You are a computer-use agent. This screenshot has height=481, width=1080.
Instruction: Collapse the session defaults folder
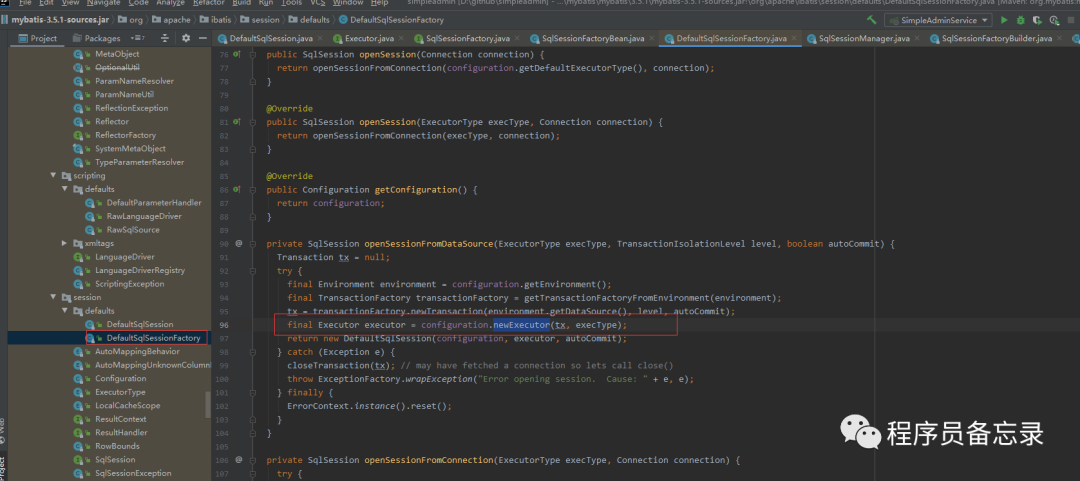point(65,311)
